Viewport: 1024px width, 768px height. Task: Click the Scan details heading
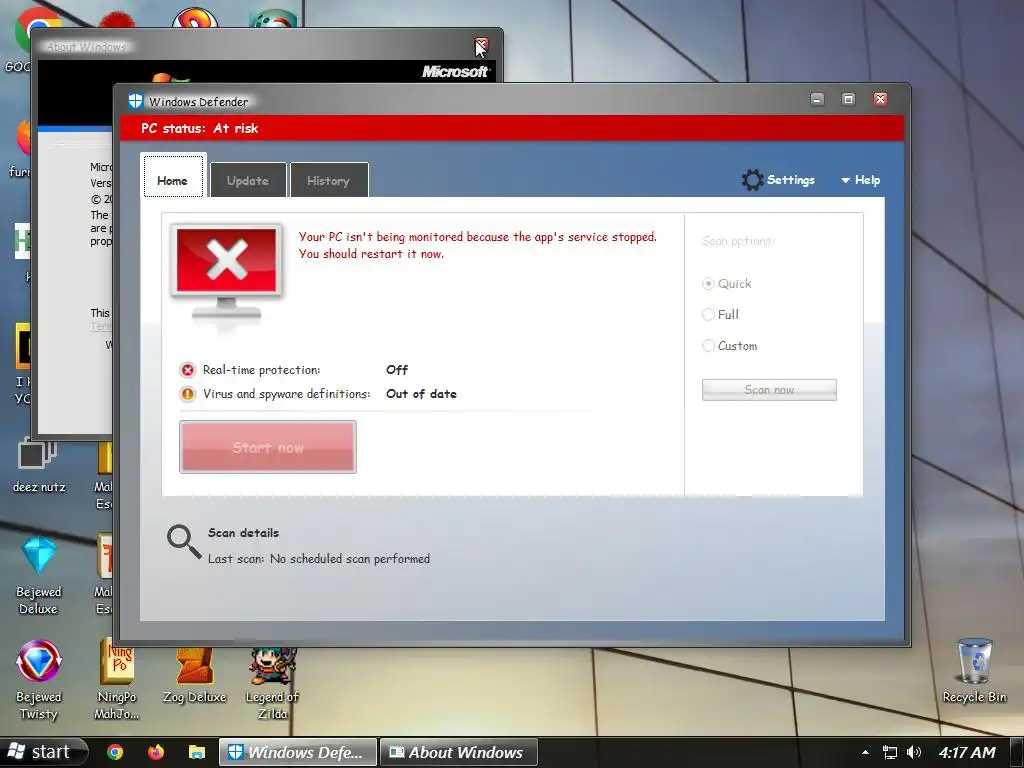tap(244, 533)
